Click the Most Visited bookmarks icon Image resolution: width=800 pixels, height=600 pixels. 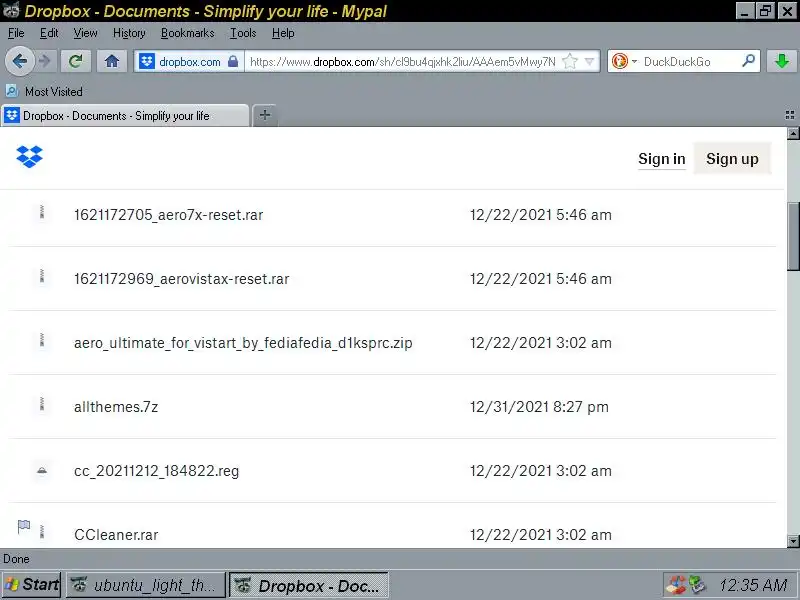tap(12, 91)
